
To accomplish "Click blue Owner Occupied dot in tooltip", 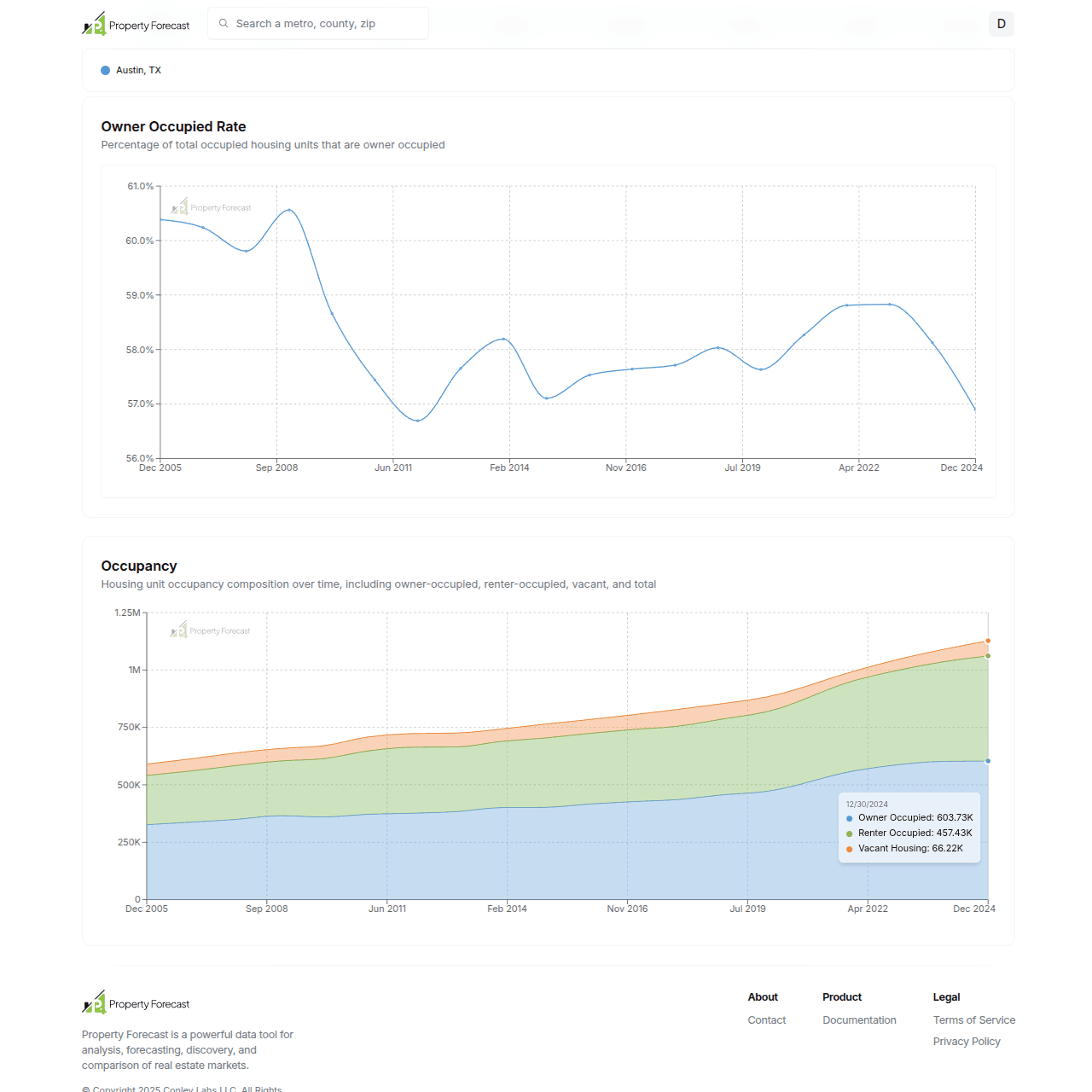I will 850,819.
